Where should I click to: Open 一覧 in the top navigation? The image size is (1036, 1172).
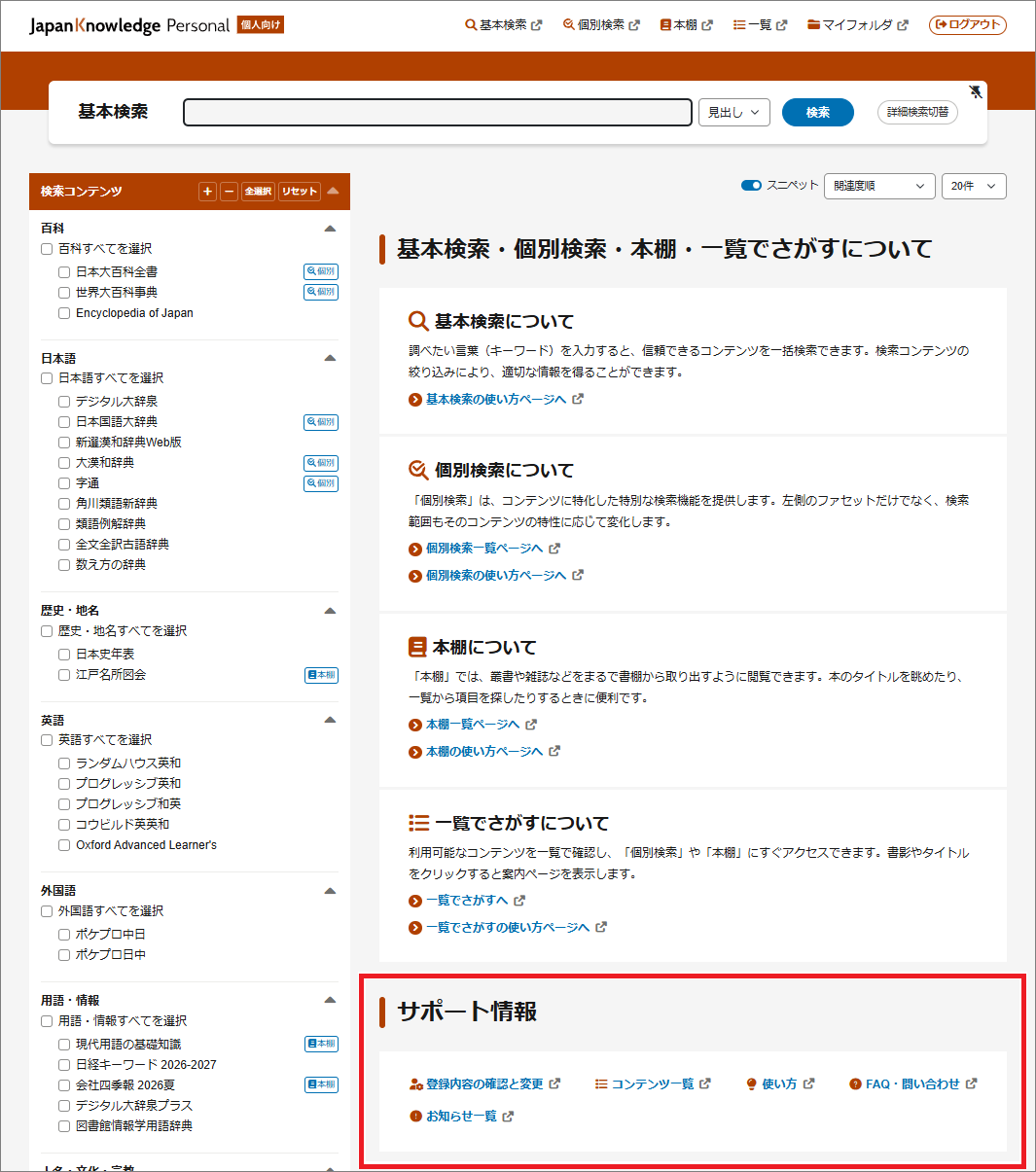coord(760,25)
